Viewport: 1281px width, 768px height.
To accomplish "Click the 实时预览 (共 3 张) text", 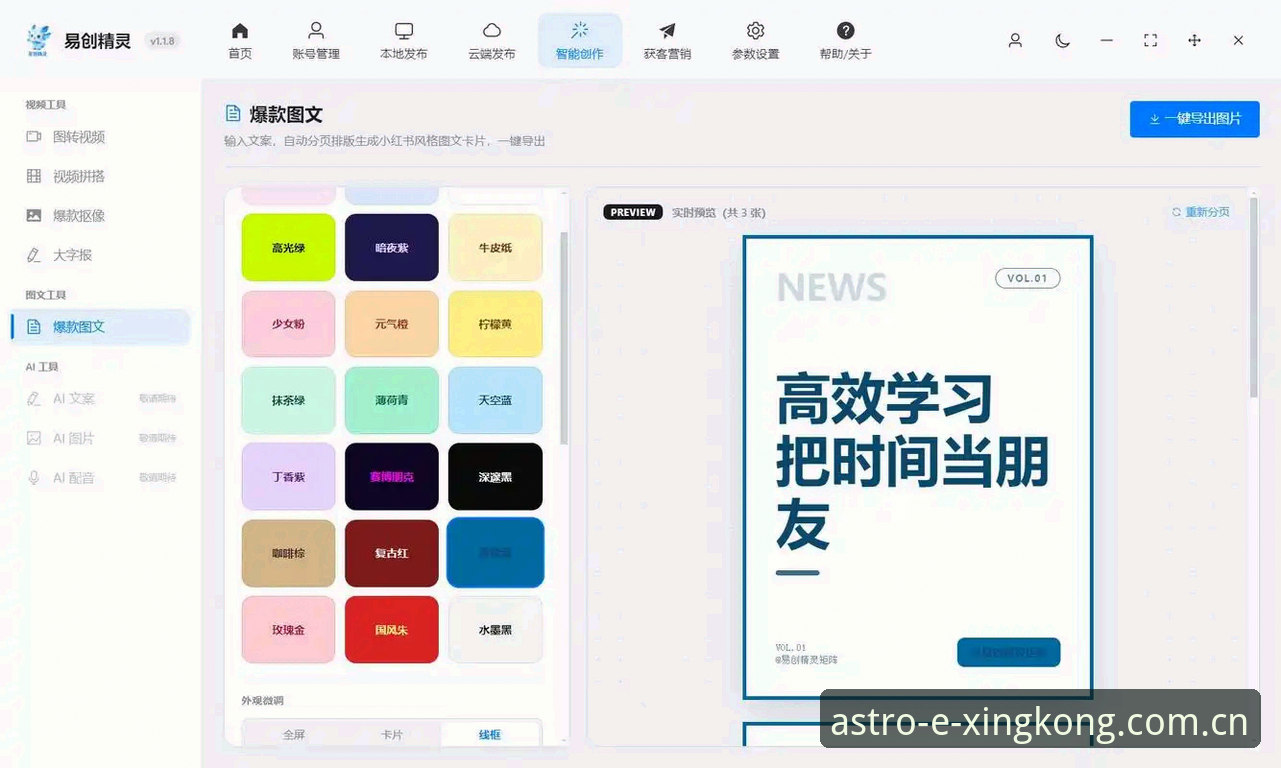I will coord(718,212).
